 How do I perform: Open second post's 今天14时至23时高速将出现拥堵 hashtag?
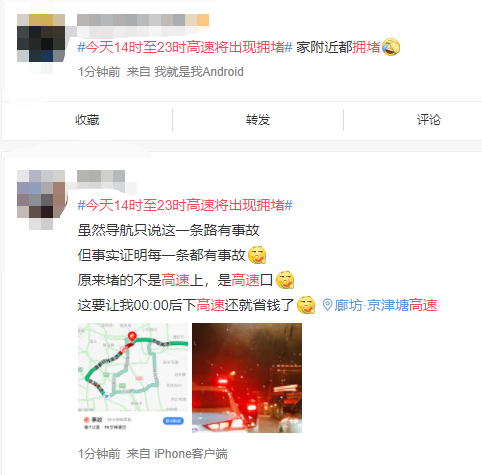[185, 205]
